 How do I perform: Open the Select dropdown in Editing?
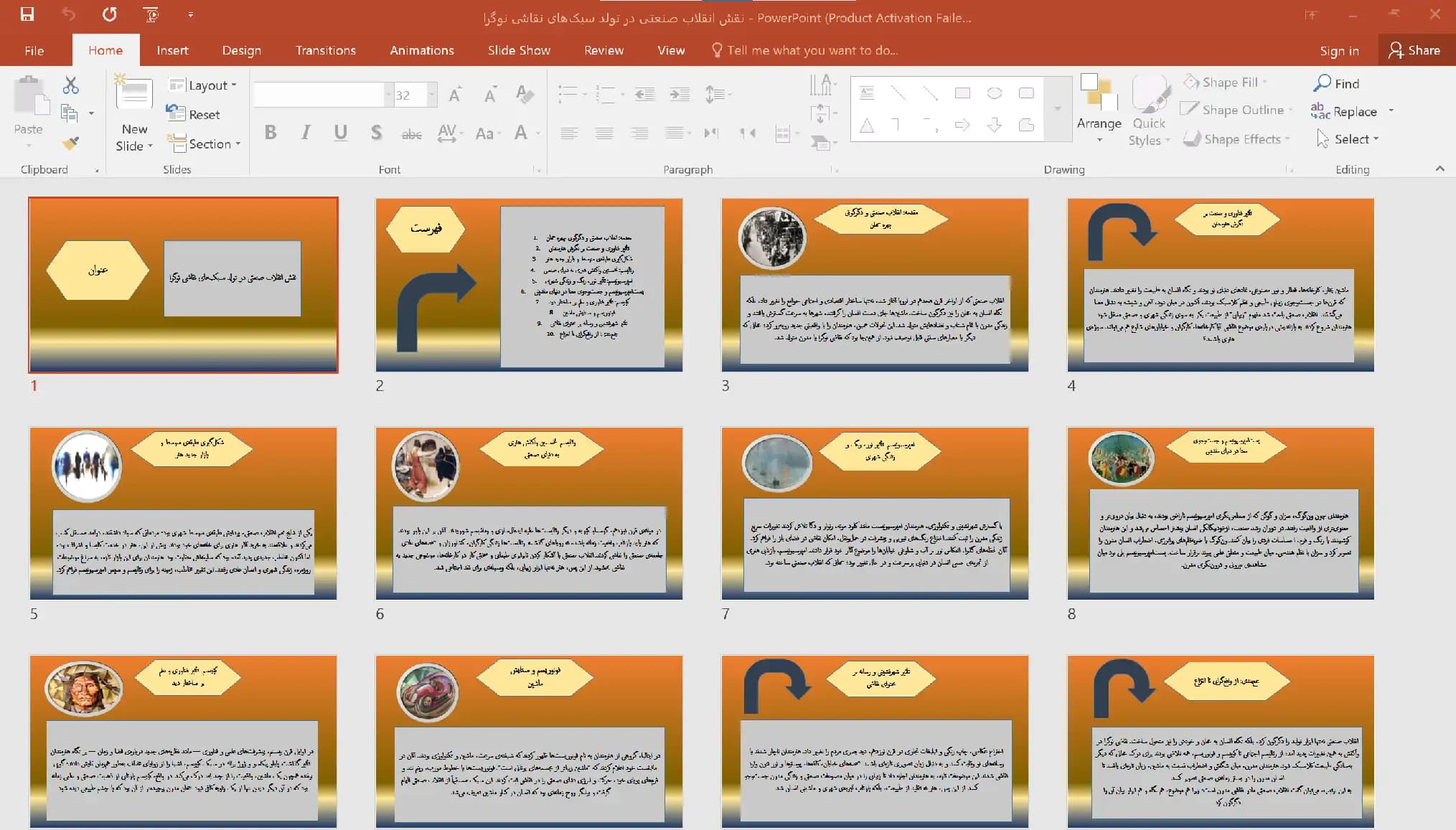(x=1348, y=138)
